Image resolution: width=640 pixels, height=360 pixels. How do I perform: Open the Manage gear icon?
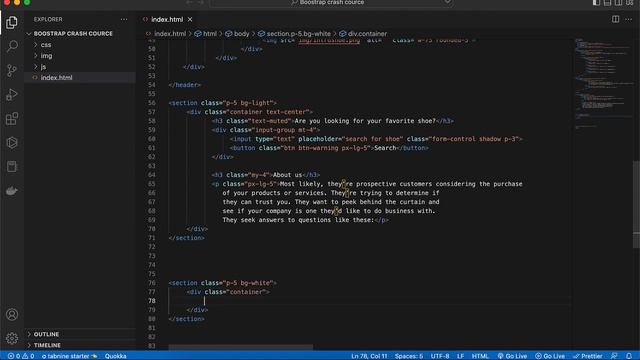pyautogui.click(x=12, y=338)
